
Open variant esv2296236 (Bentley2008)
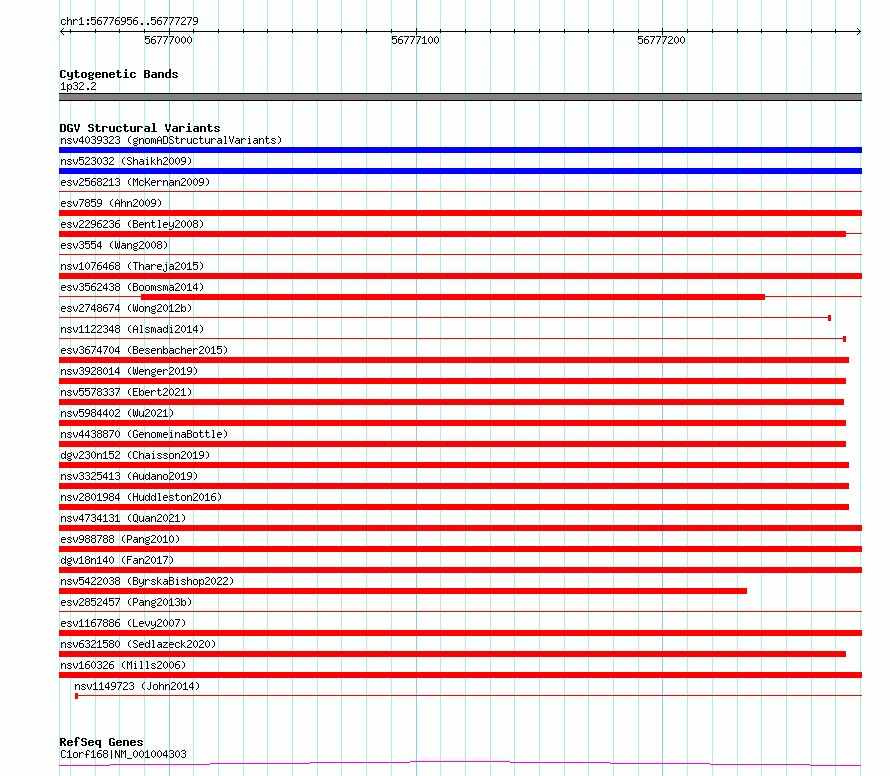[132, 224]
